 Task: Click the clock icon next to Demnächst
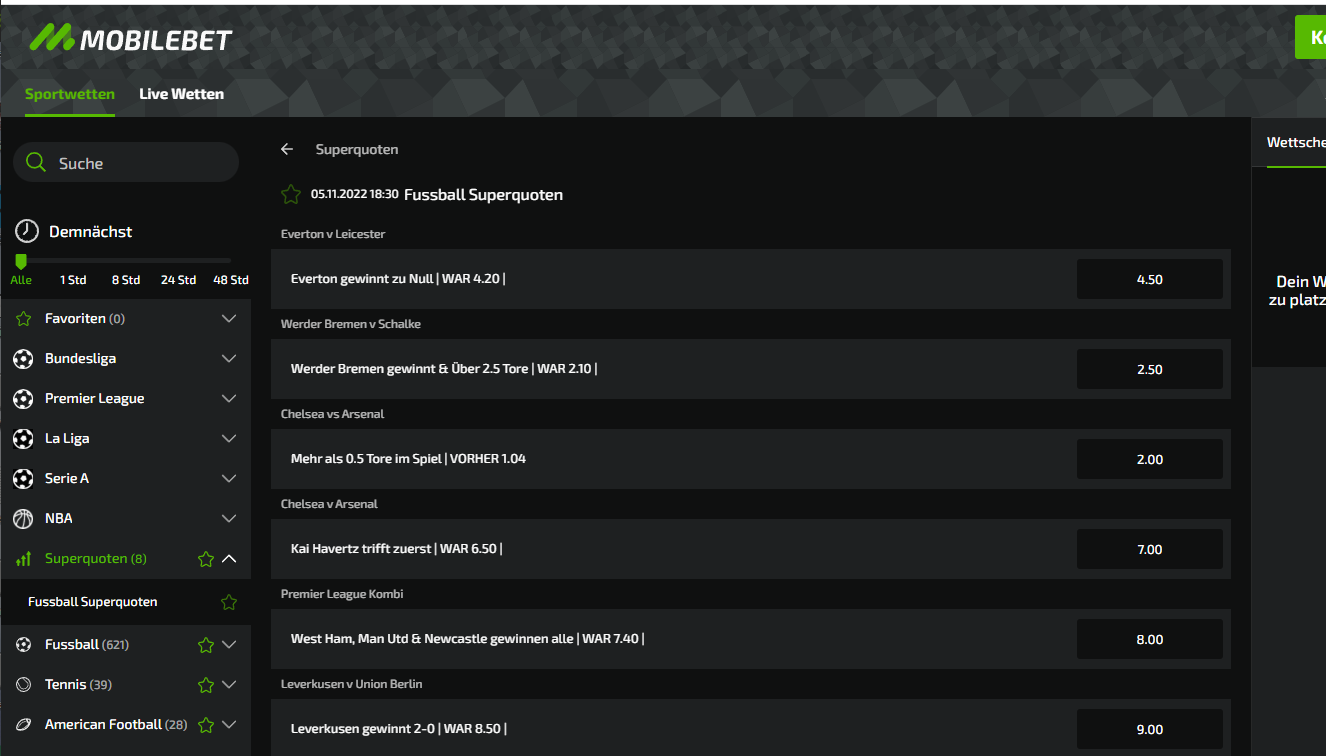[x=27, y=231]
